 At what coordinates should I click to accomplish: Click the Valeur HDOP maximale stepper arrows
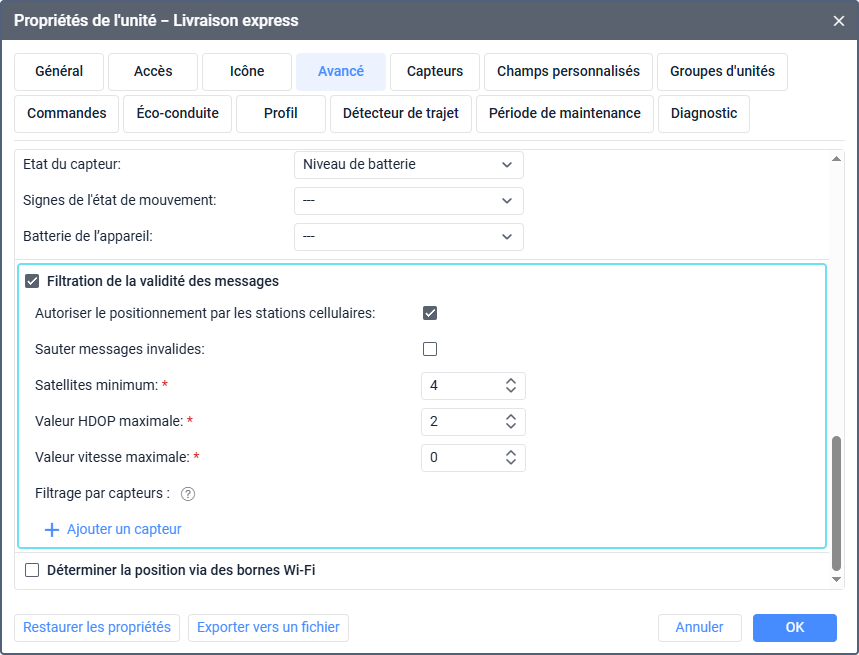click(510, 421)
